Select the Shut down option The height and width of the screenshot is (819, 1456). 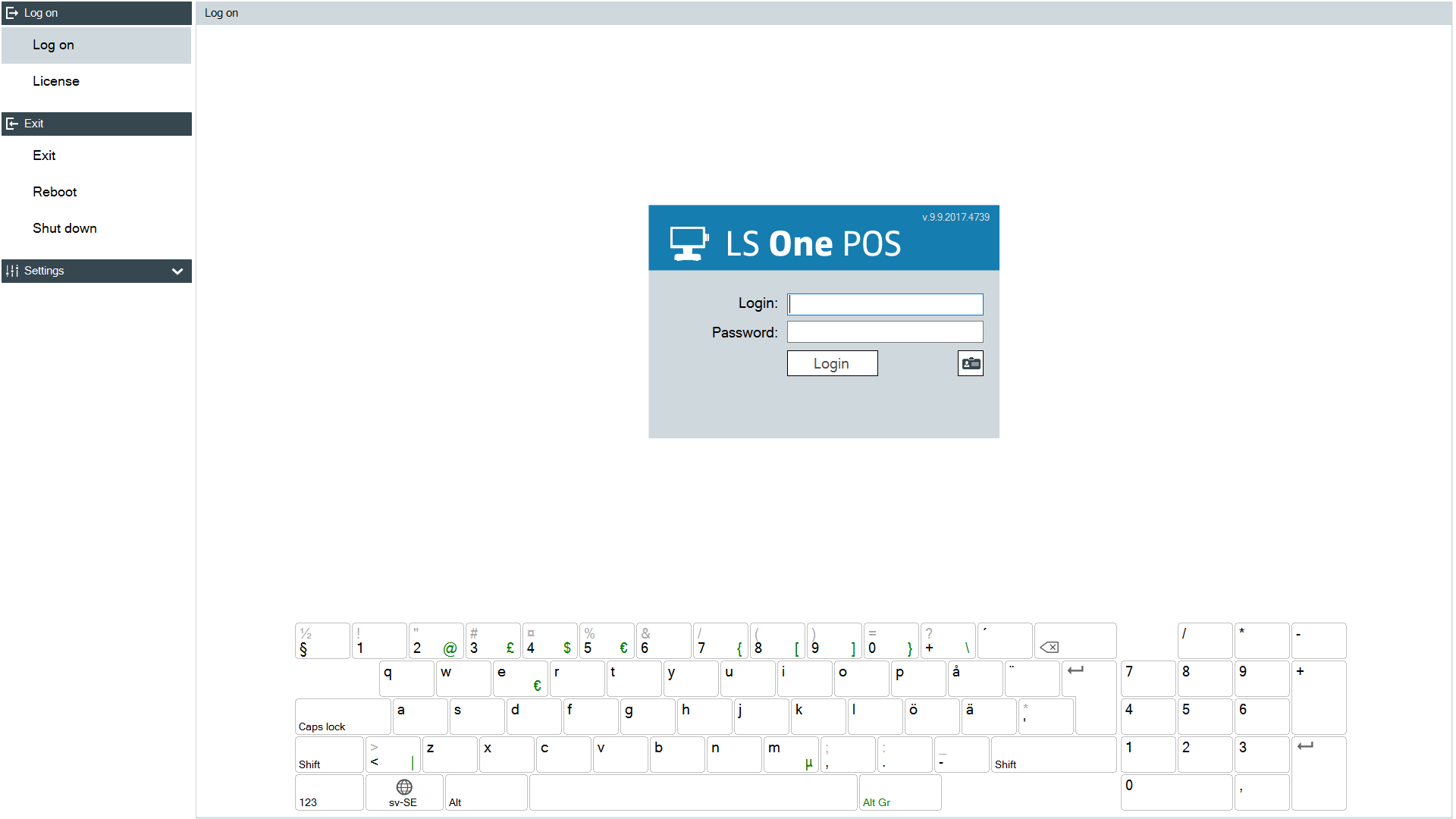tap(96, 228)
